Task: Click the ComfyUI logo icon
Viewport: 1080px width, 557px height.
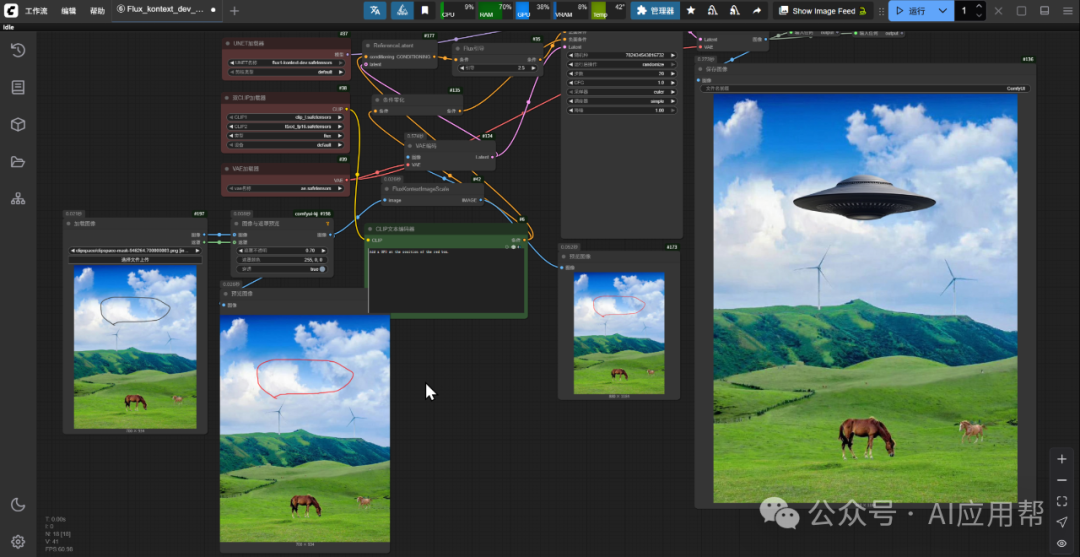Action: (11, 10)
